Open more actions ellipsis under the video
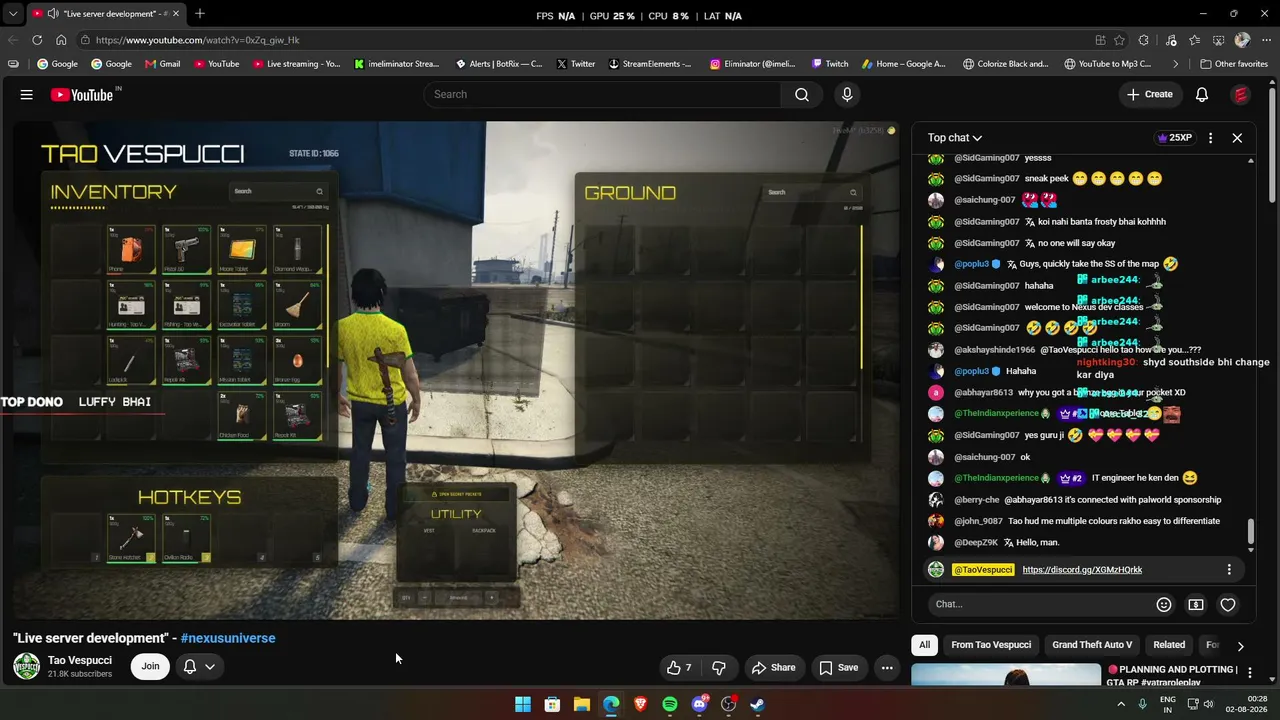 click(887, 668)
